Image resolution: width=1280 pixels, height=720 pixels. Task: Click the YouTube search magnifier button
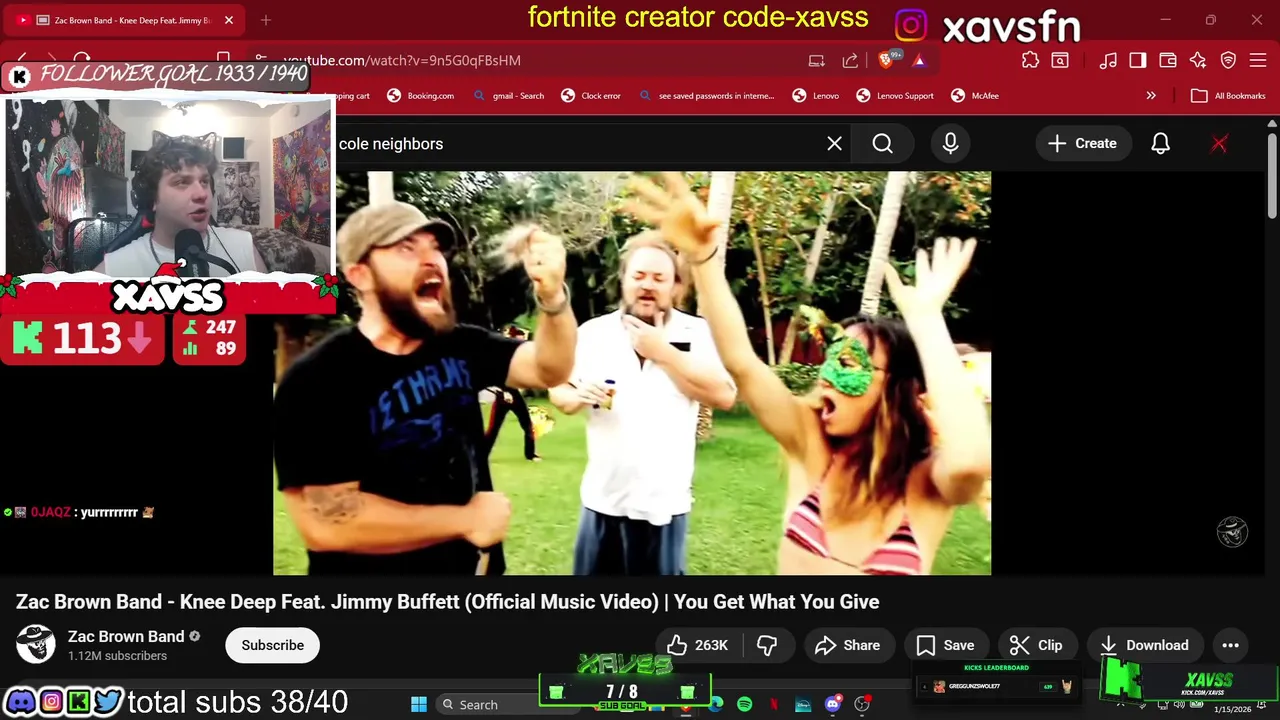[x=883, y=144]
